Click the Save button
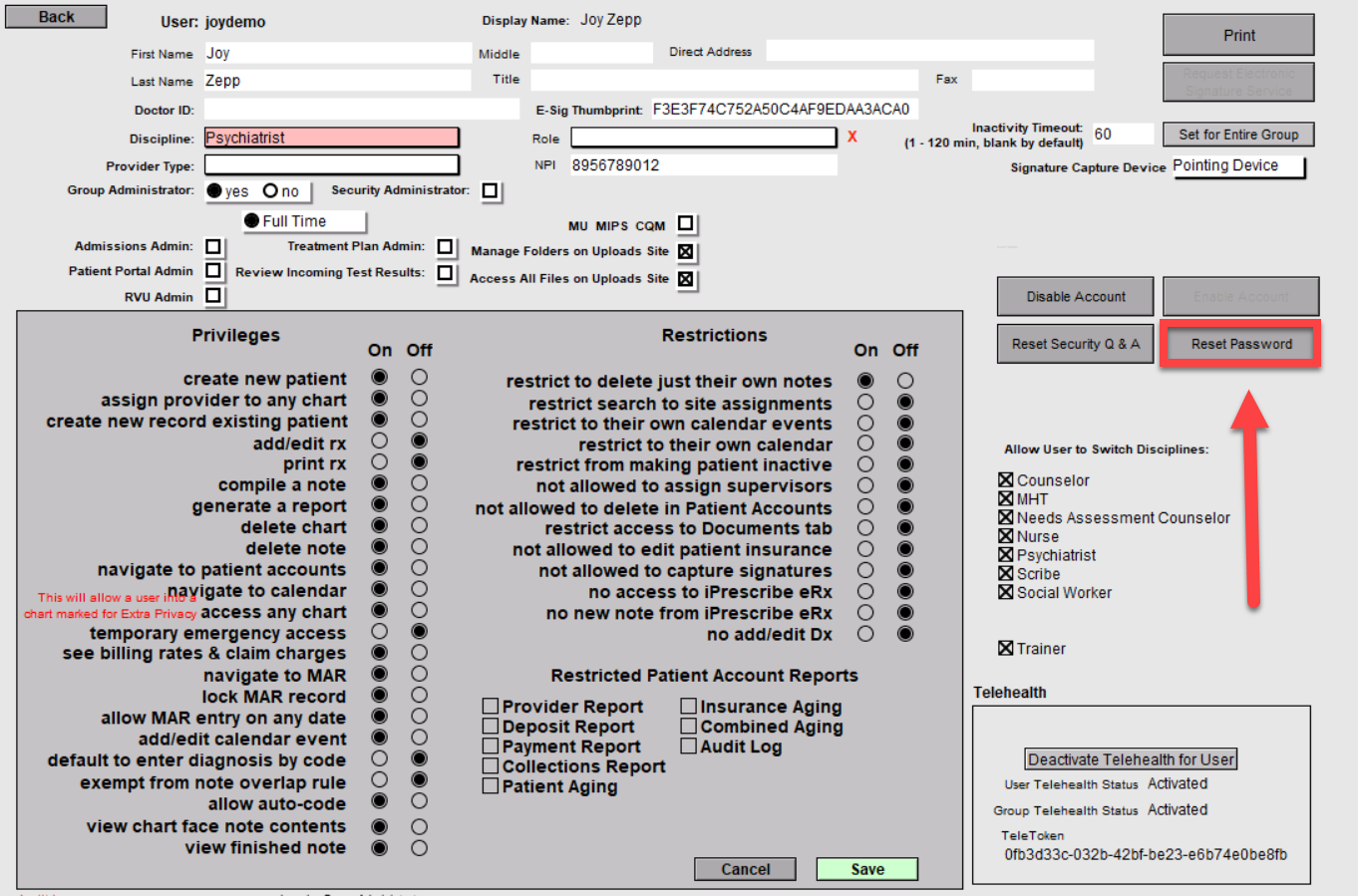1358x896 pixels. click(x=866, y=869)
